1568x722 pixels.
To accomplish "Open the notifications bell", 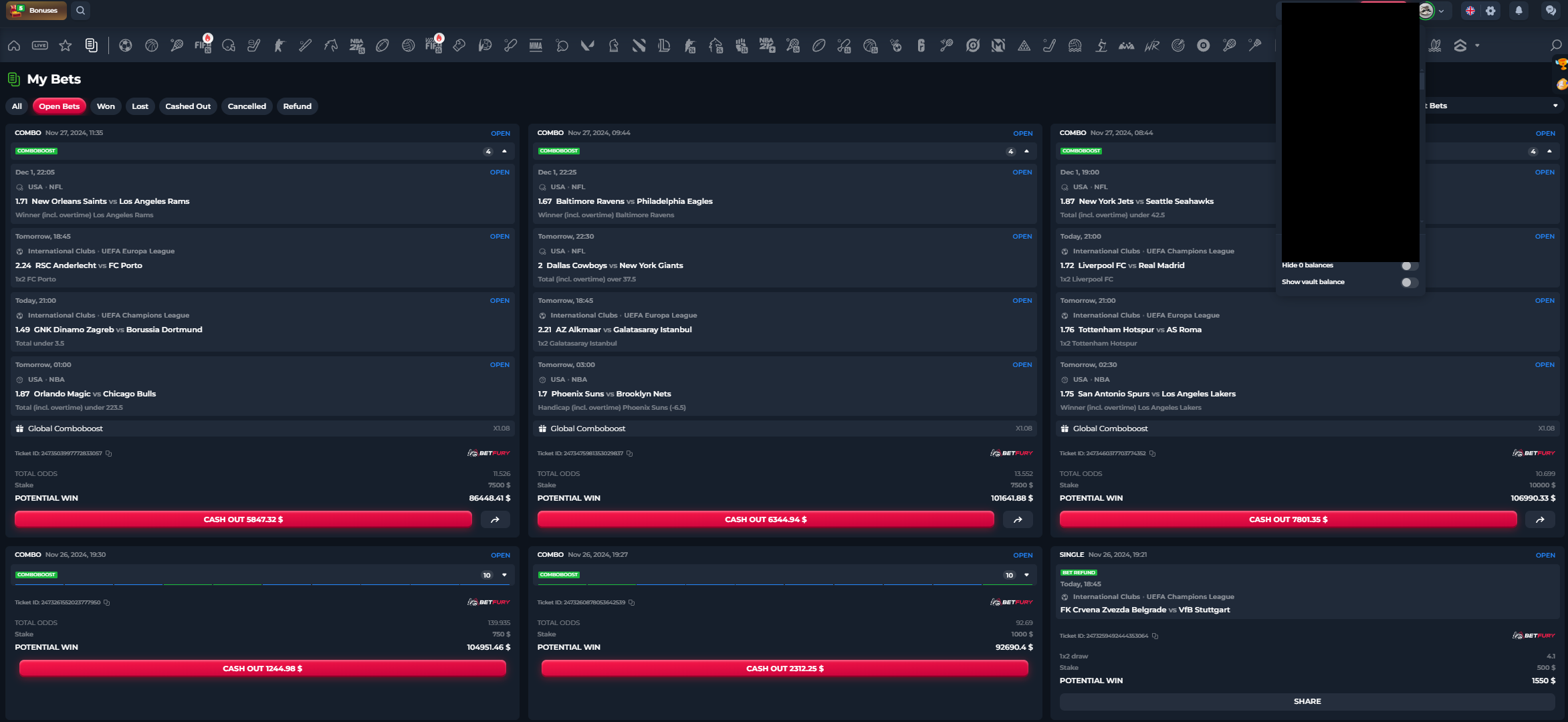I will click(x=1519, y=11).
